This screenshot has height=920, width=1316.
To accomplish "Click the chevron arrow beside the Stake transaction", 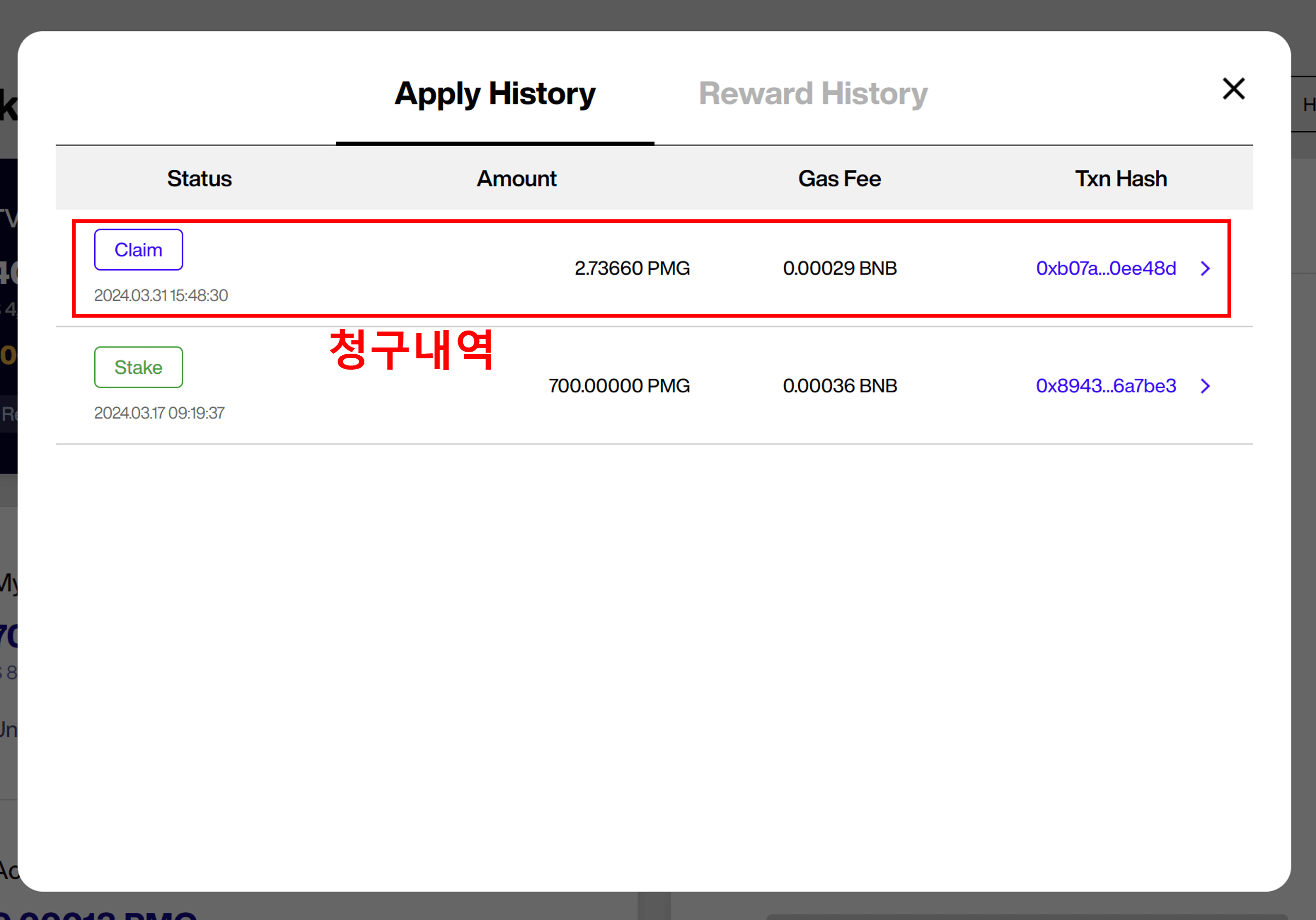I will (x=1205, y=385).
